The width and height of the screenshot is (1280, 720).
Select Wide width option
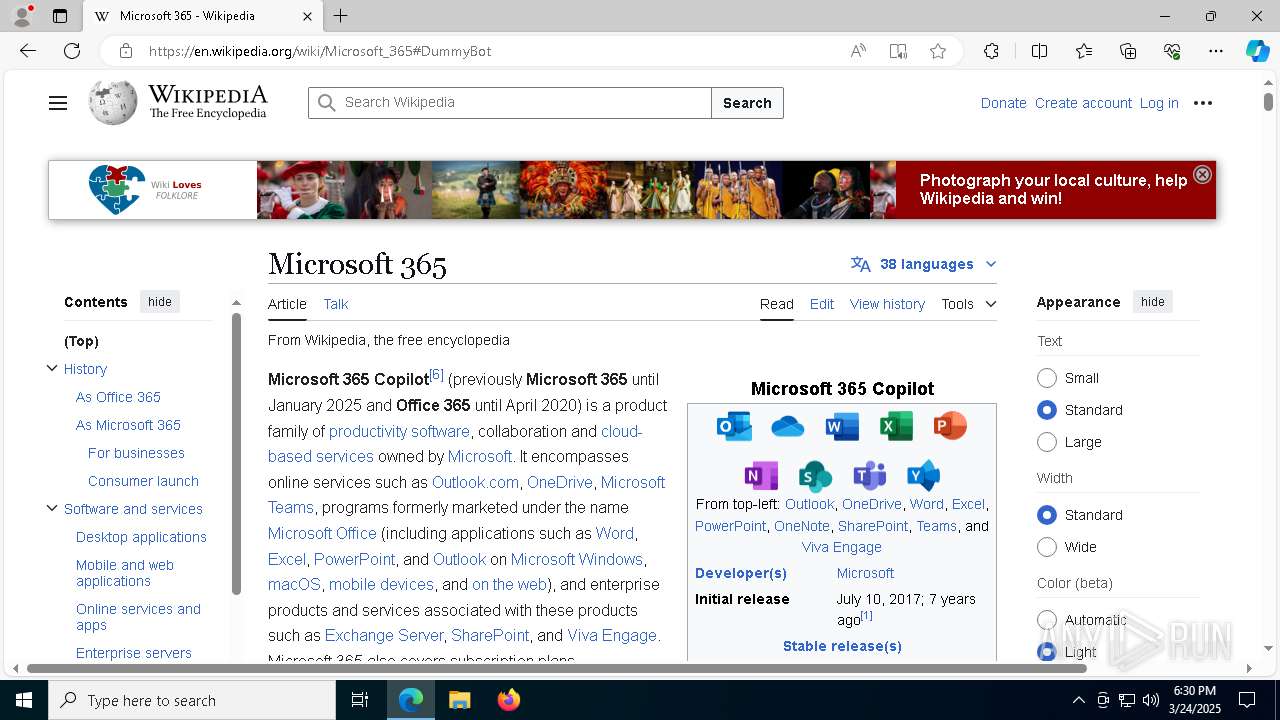pos(1047,547)
